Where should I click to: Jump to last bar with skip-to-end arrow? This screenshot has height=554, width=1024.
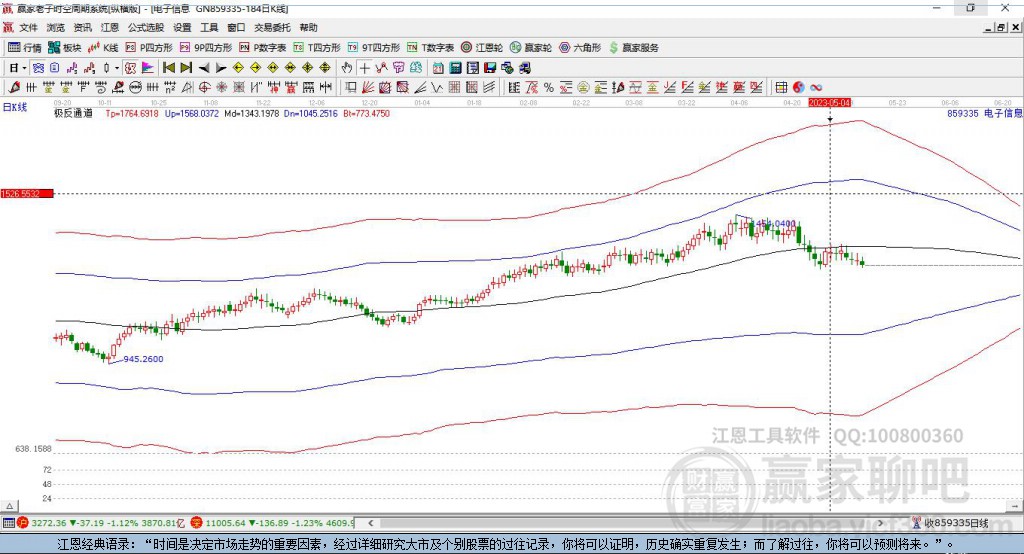(186, 68)
